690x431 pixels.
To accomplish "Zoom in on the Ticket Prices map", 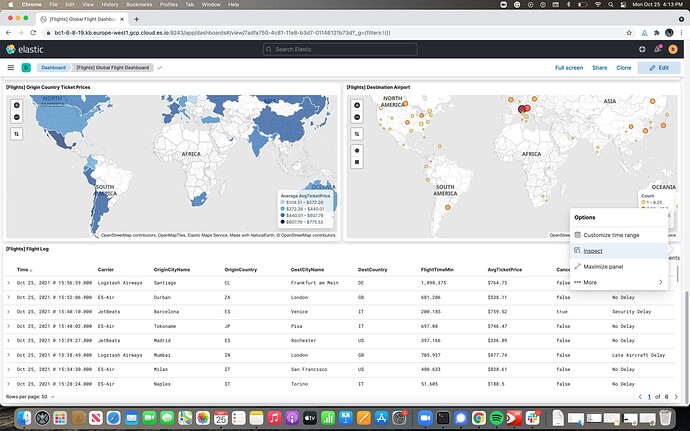I will 17,105.
